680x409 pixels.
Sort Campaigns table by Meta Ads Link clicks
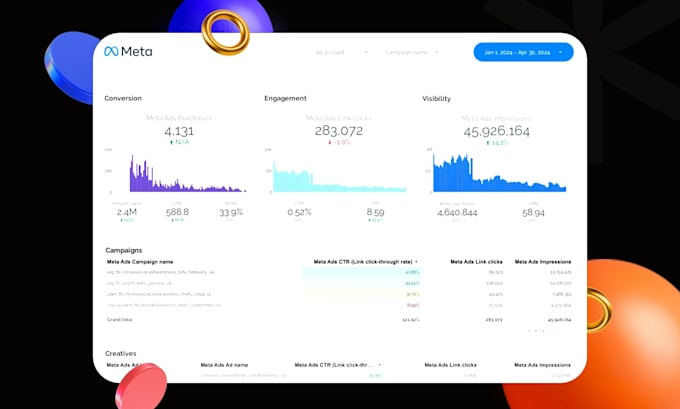tap(476, 262)
